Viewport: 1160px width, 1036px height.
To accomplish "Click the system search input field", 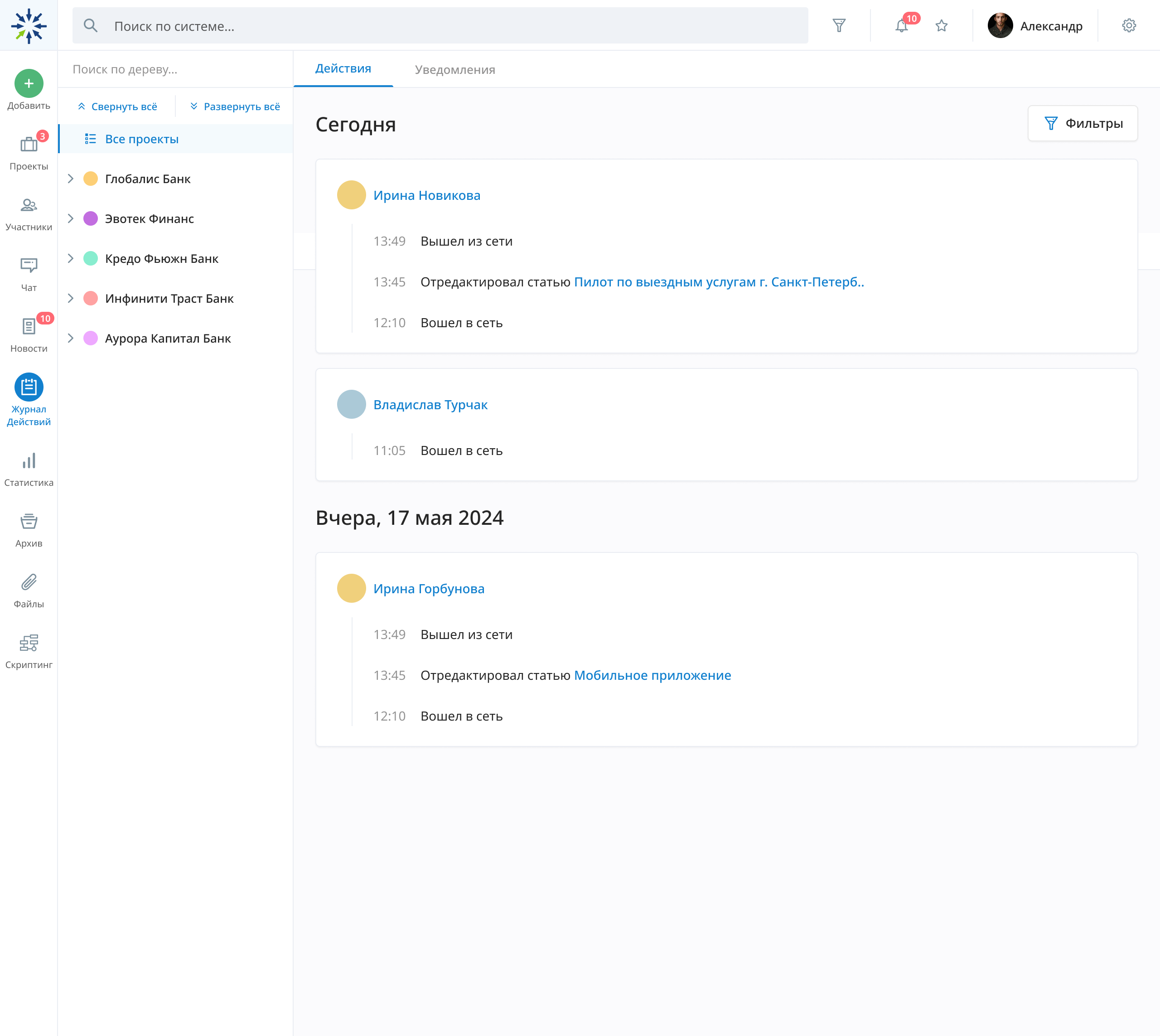I will [x=440, y=26].
